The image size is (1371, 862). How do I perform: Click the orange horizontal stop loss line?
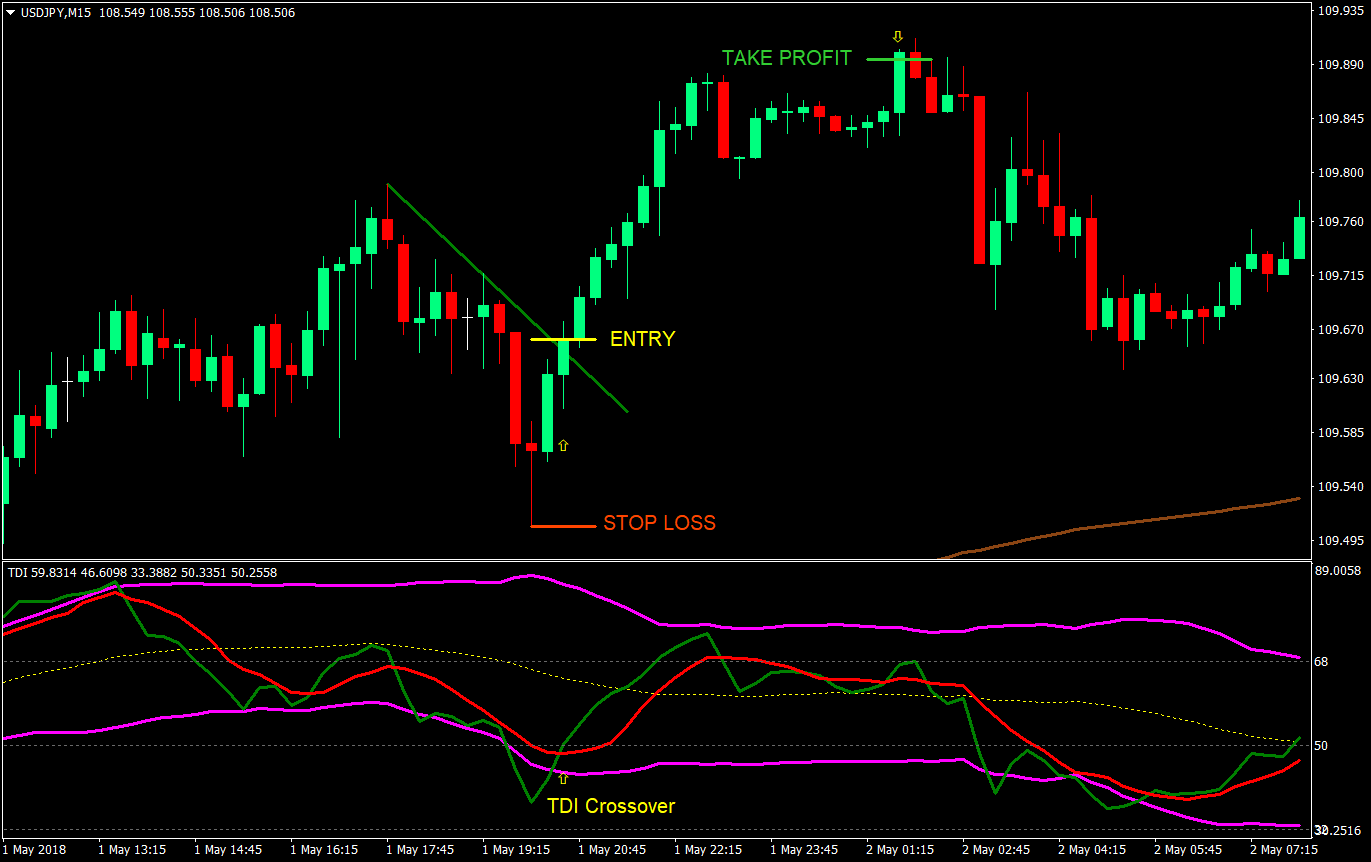[562, 526]
